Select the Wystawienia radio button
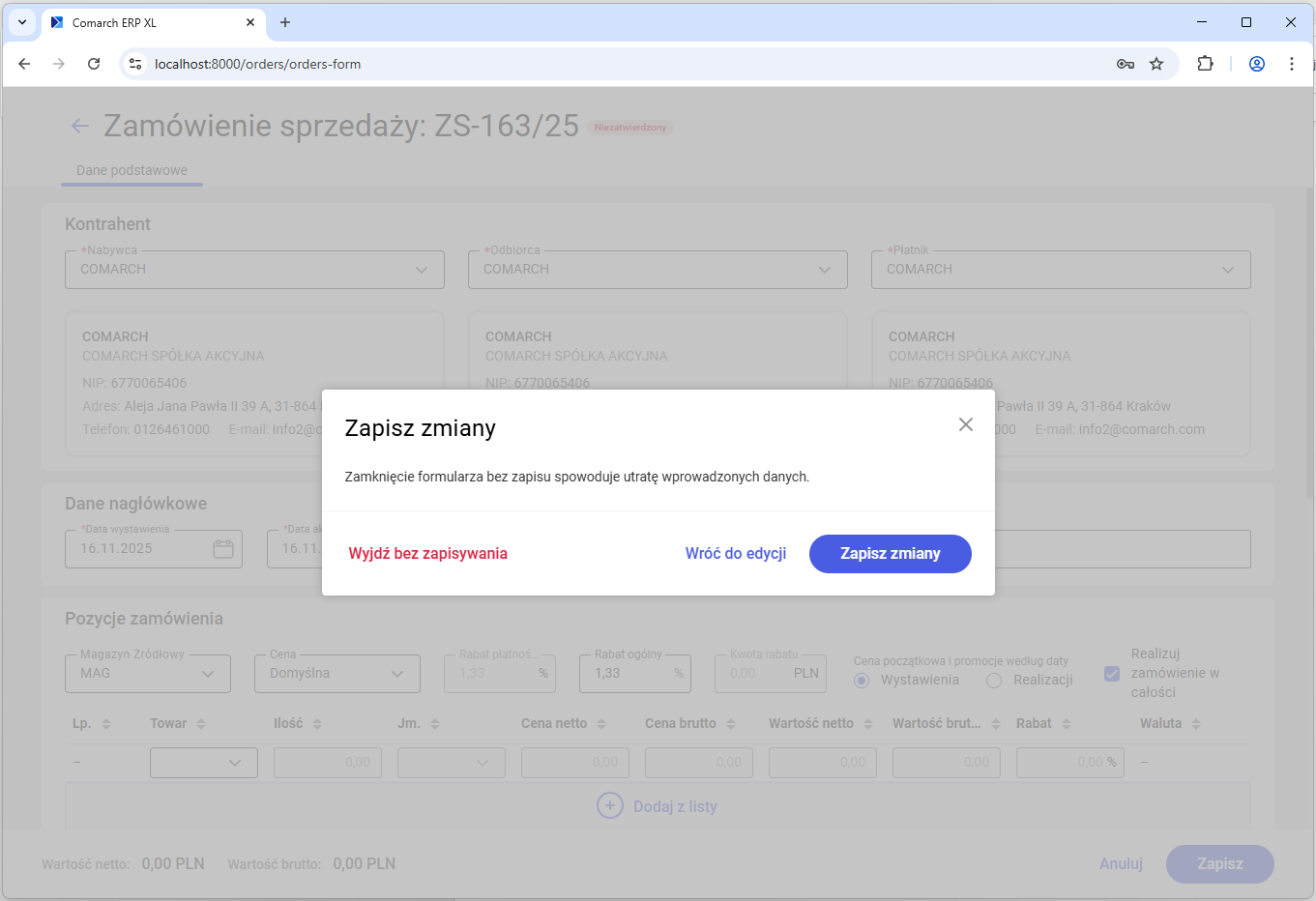 pyautogui.click(x=861, y=681)
